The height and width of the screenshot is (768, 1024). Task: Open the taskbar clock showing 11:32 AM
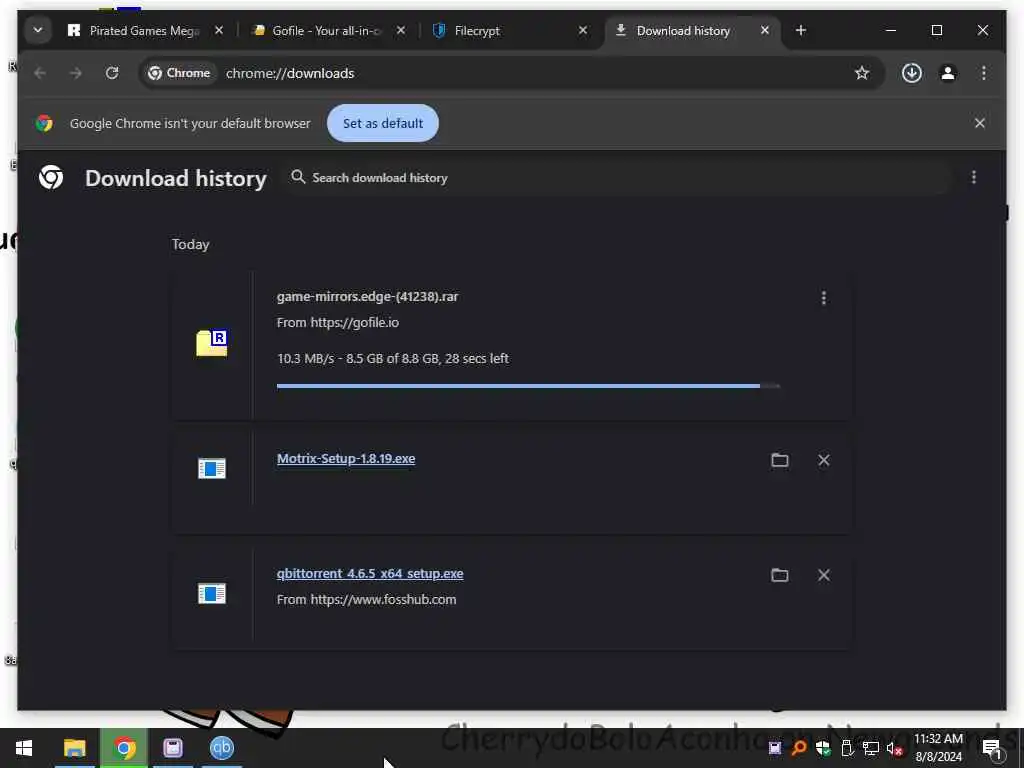[x=938, y=748]
